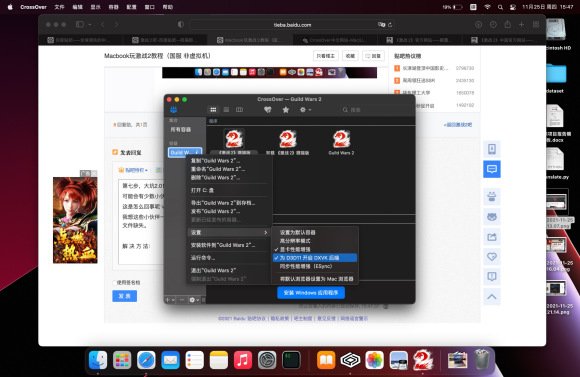Toggle the 使用签名档 checkbox
This screenshot has width=580, height=377.
coord(114,282)
